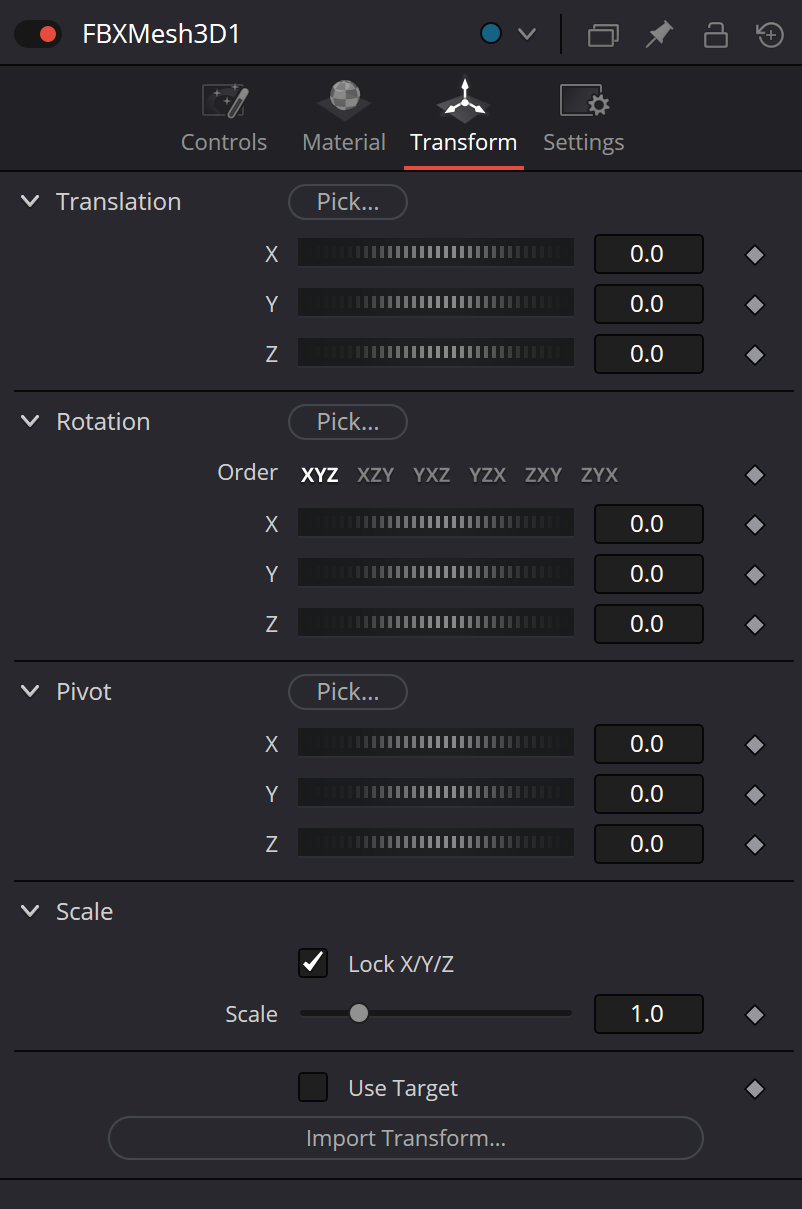The image size is (802, 1209).
Task: Click the Pivot Z keyframe diamond
Action: (756, 845)
